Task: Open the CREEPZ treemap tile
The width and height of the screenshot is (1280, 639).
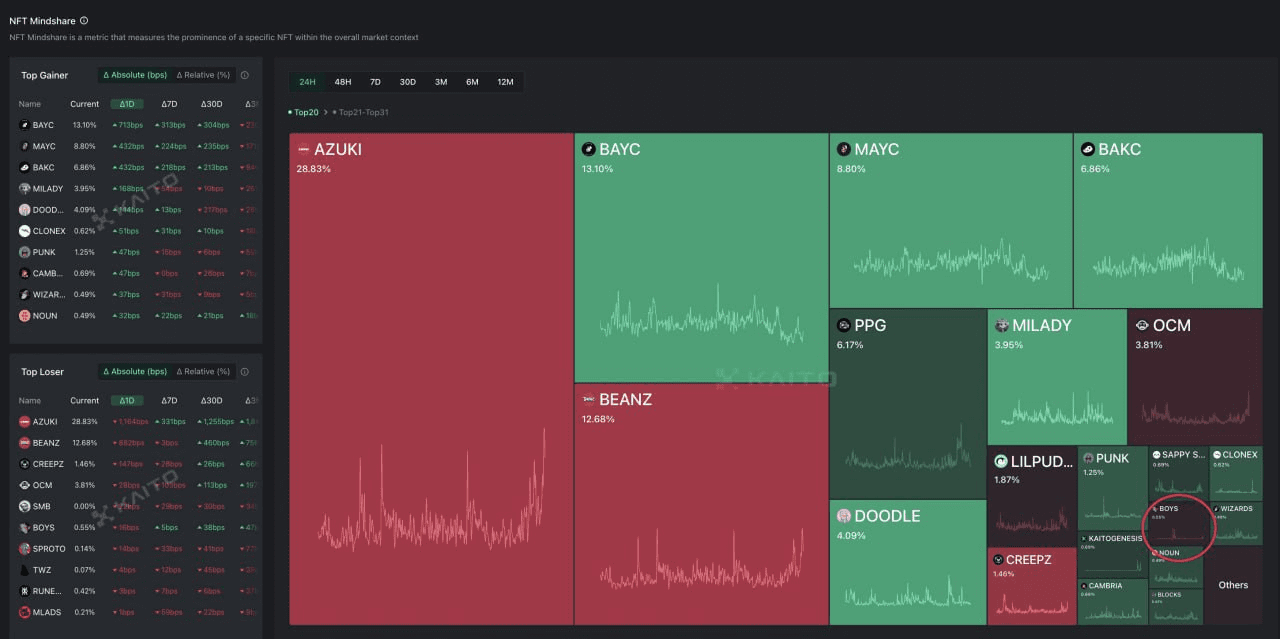Action: tap(1032, 586)
